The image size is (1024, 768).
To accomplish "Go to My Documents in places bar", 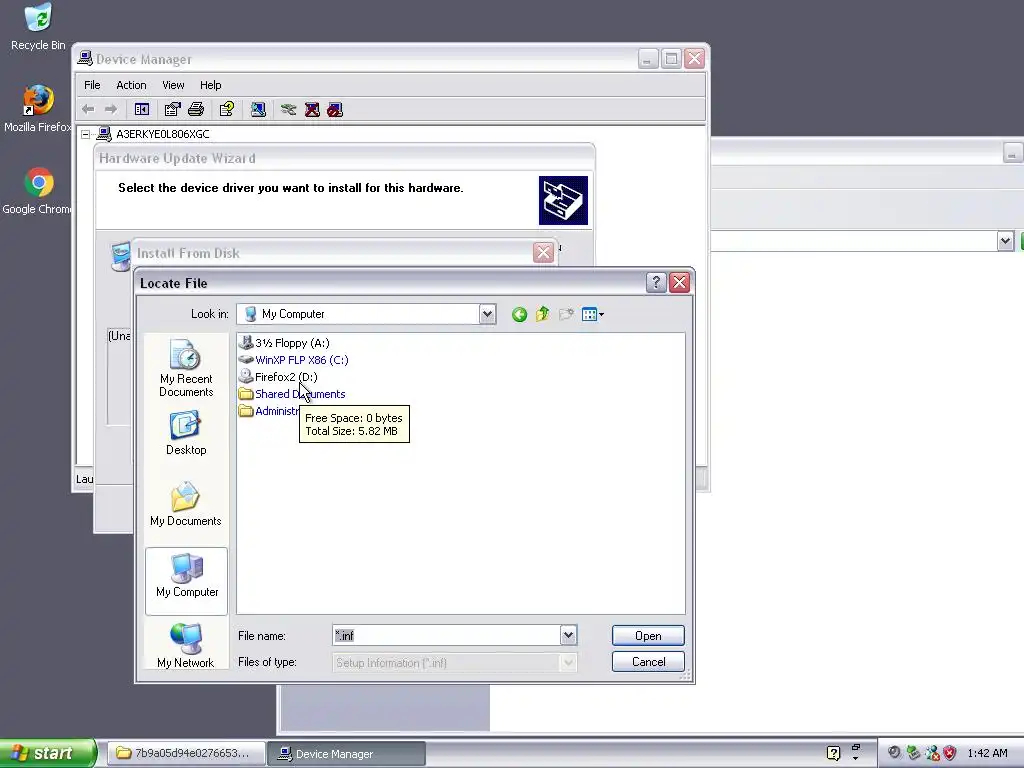I will tap(186, 504).
